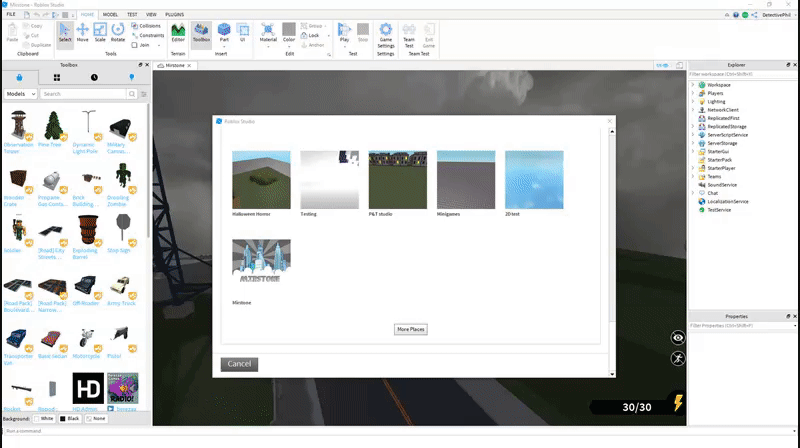Toggle Collisions in the Tools group

(x=146, y=26)
